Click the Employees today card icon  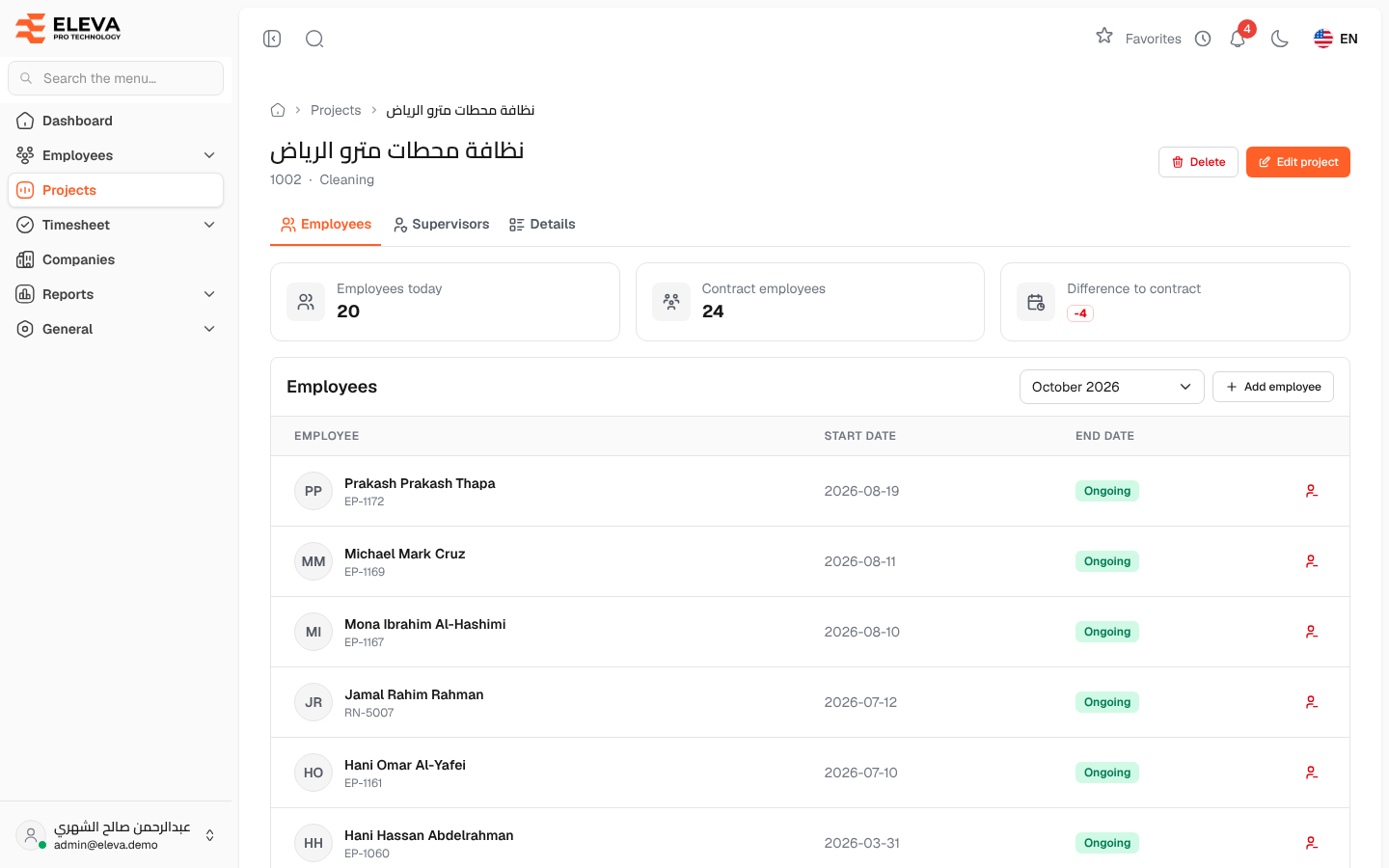(306, 302)
